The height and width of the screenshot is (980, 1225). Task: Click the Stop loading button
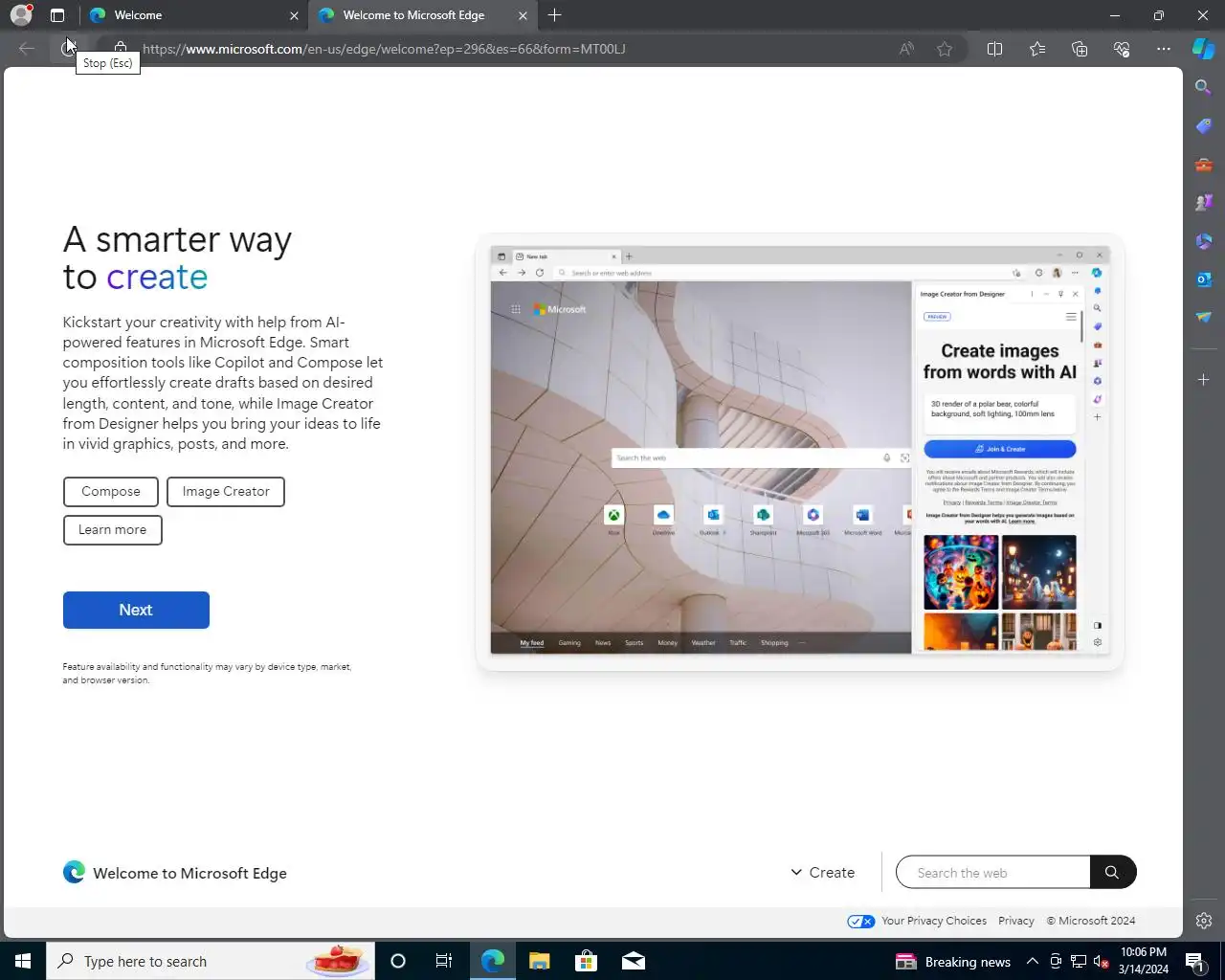click(x=68, y=49)
